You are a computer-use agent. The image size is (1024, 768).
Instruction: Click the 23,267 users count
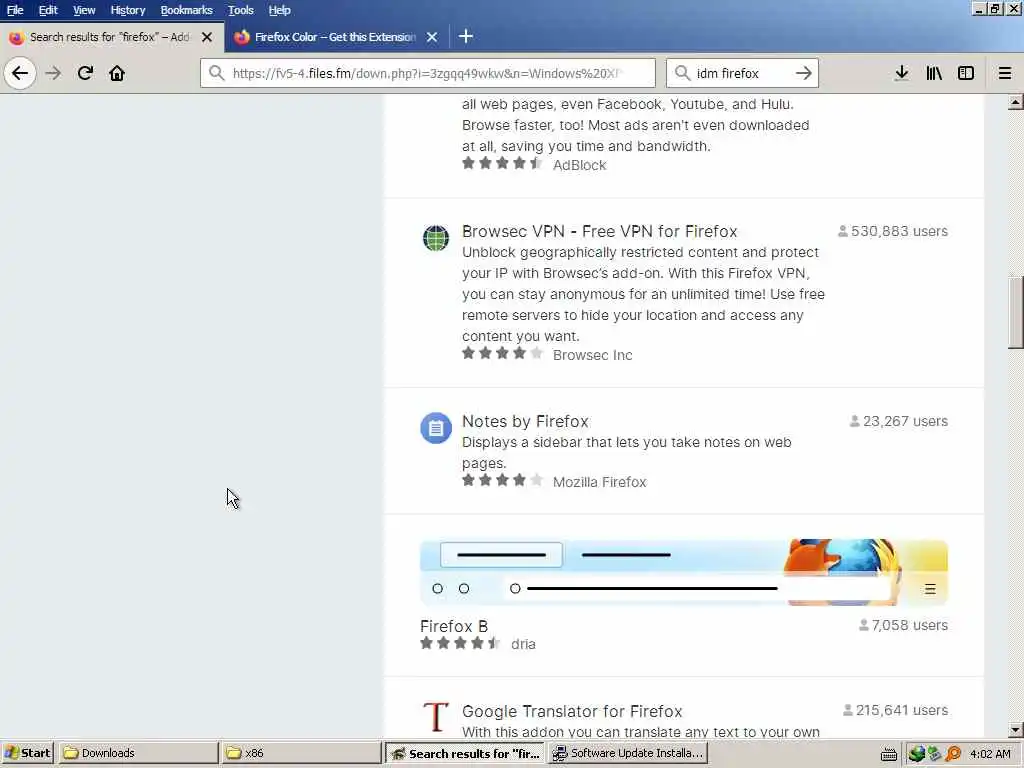pyautogui.click(x=899, y=421)
